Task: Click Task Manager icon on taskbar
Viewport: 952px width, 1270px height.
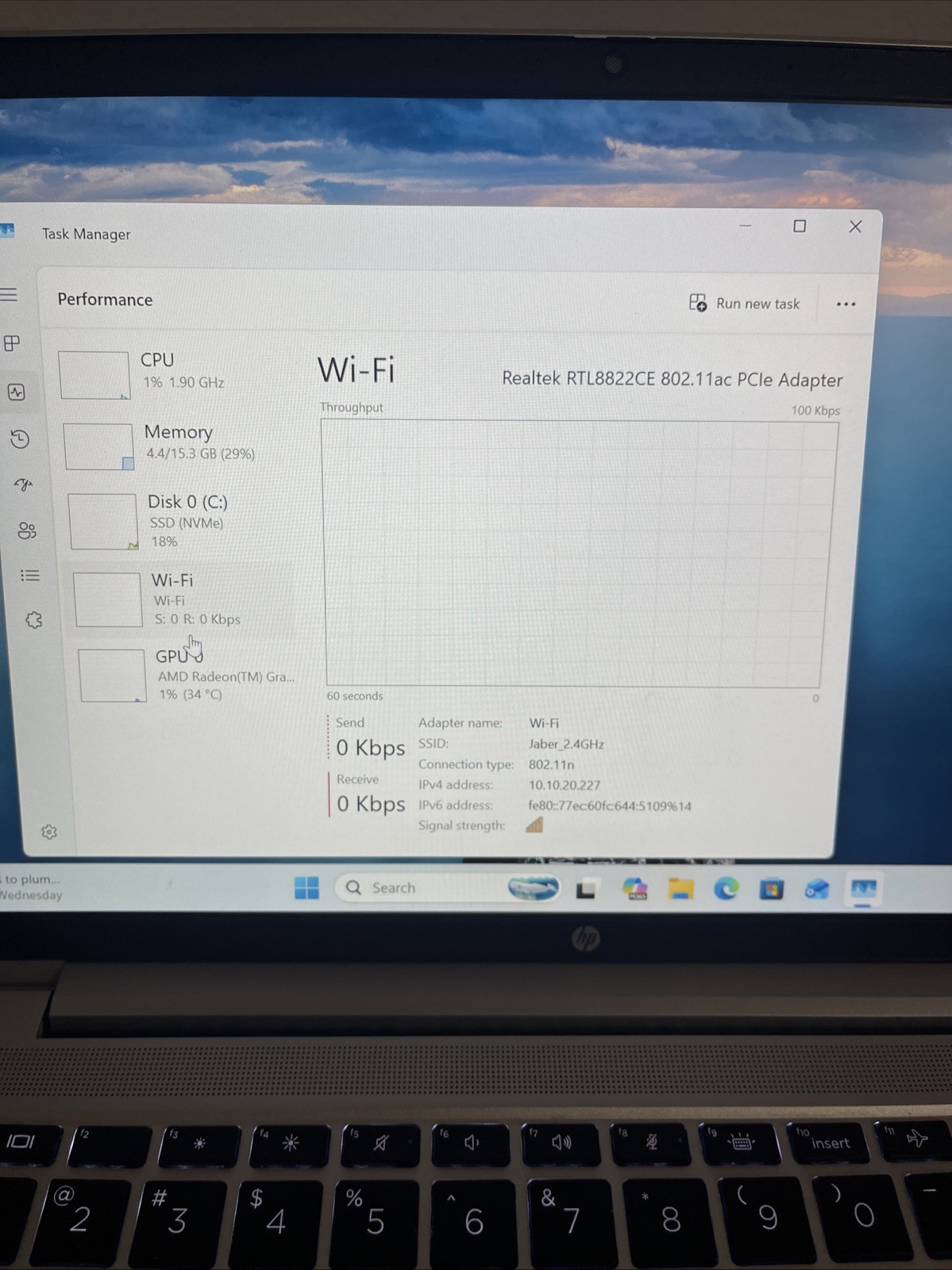Action: 863,889
